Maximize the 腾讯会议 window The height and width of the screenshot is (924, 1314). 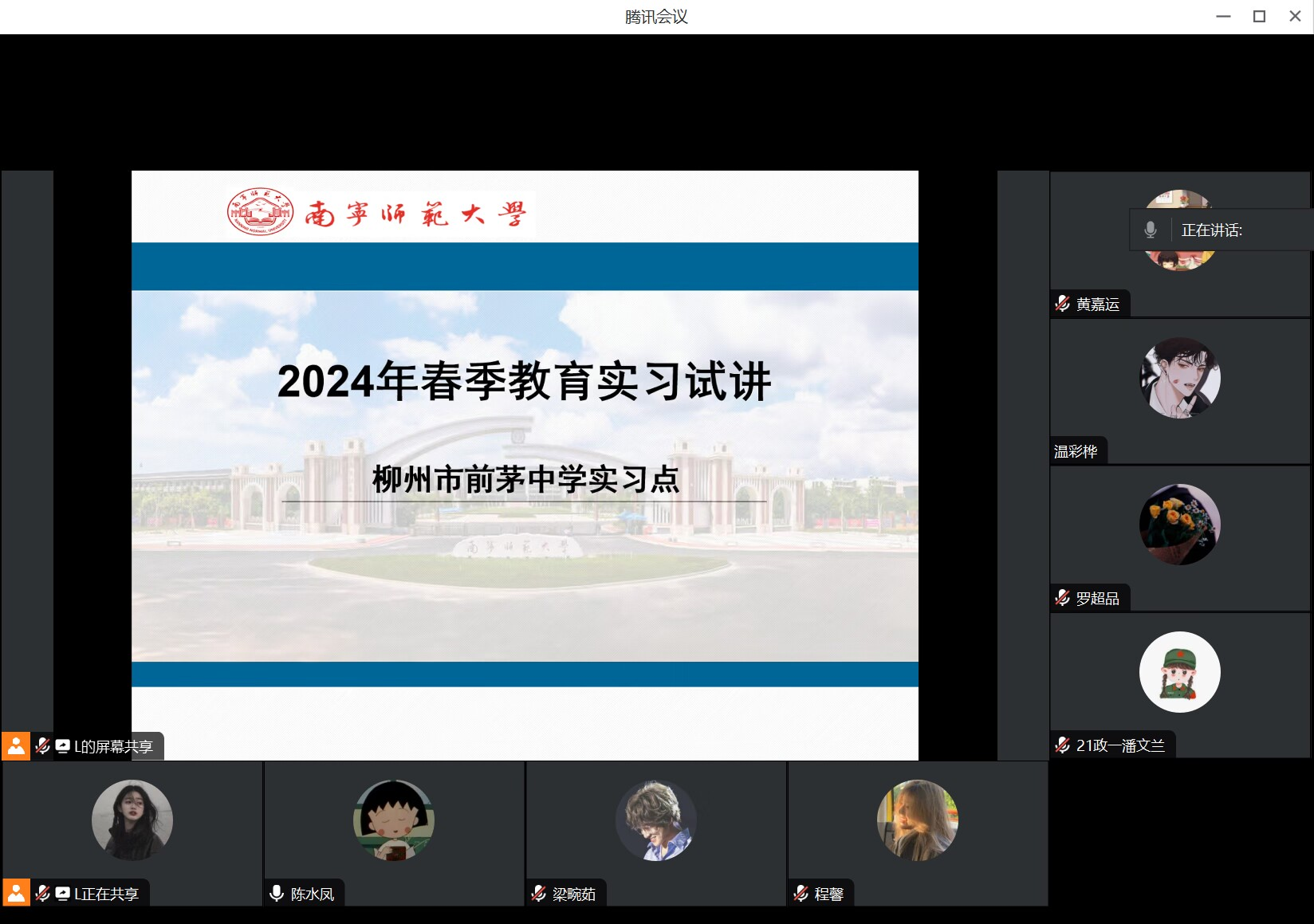pos(1259,17)
